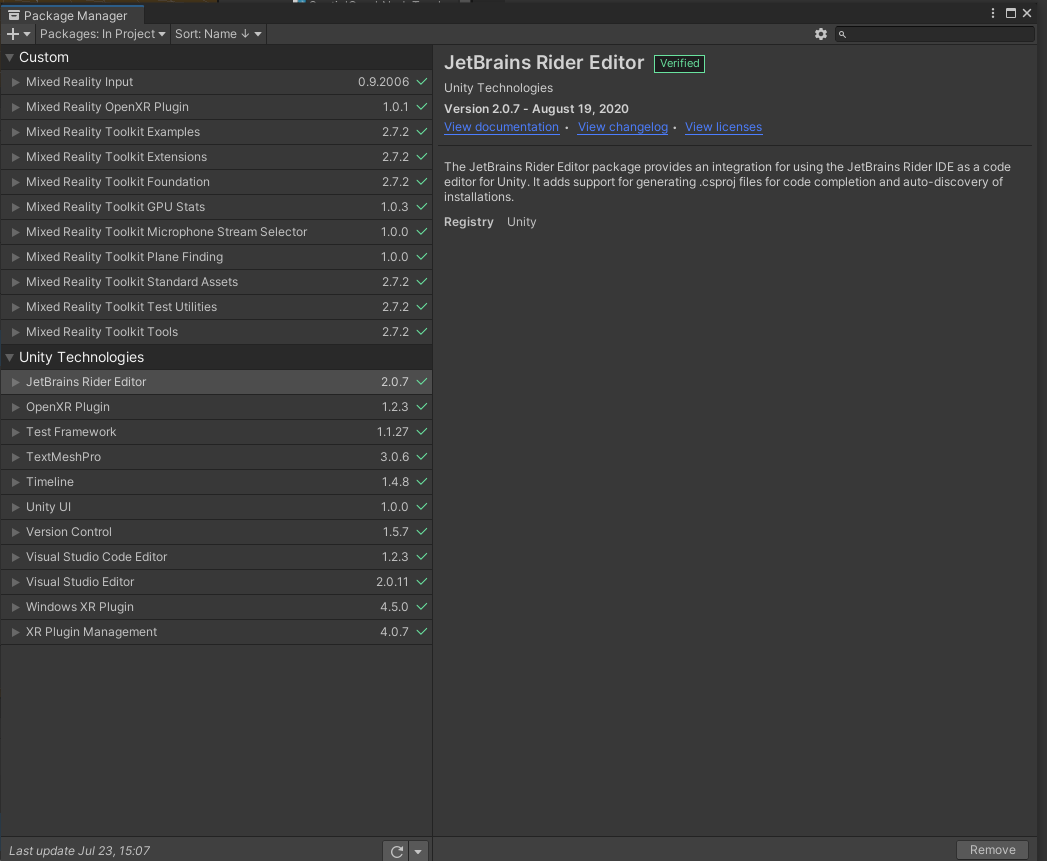The height and width of the screenshot is (861, 1047).
Task: Click the checkmark next to XR Plugin Management
Action: tap(420, 631)
